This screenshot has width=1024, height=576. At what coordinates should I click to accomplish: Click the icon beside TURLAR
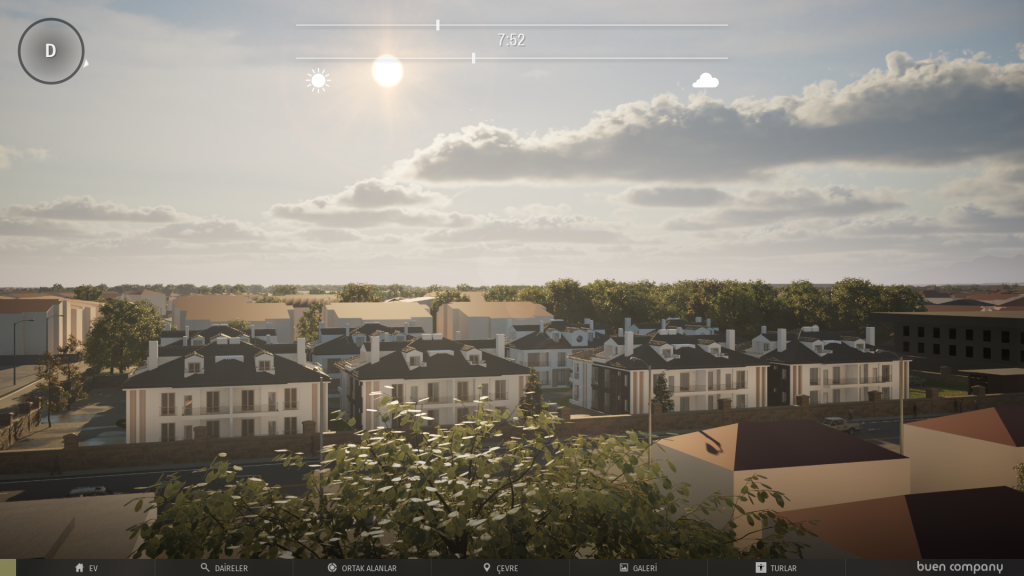click(760, 567)
